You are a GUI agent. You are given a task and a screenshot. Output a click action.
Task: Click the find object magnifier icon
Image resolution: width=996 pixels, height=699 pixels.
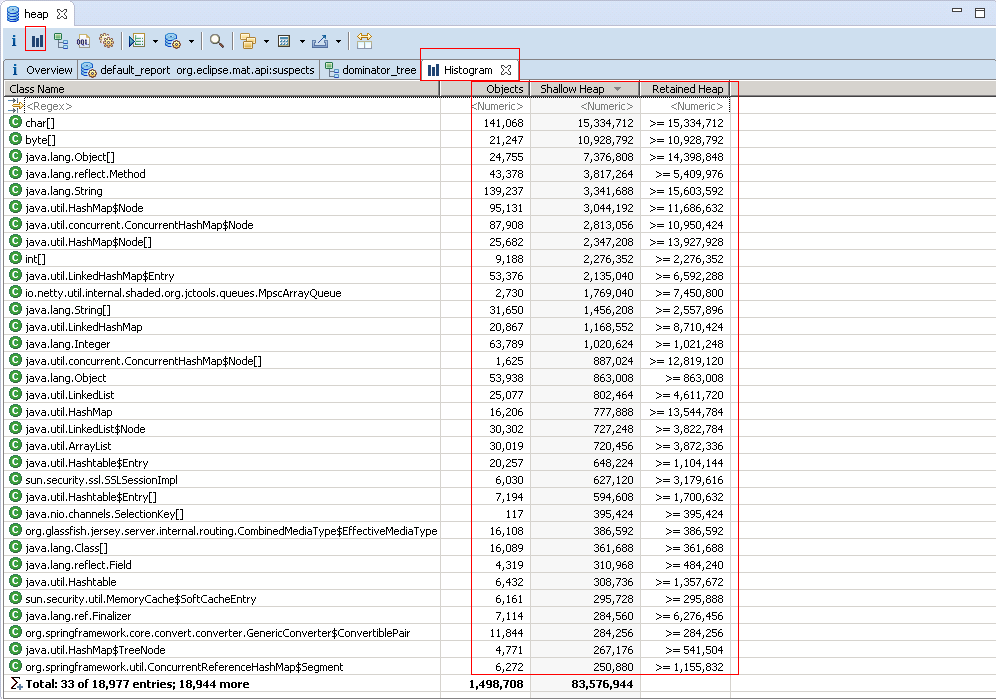point(216,41)
